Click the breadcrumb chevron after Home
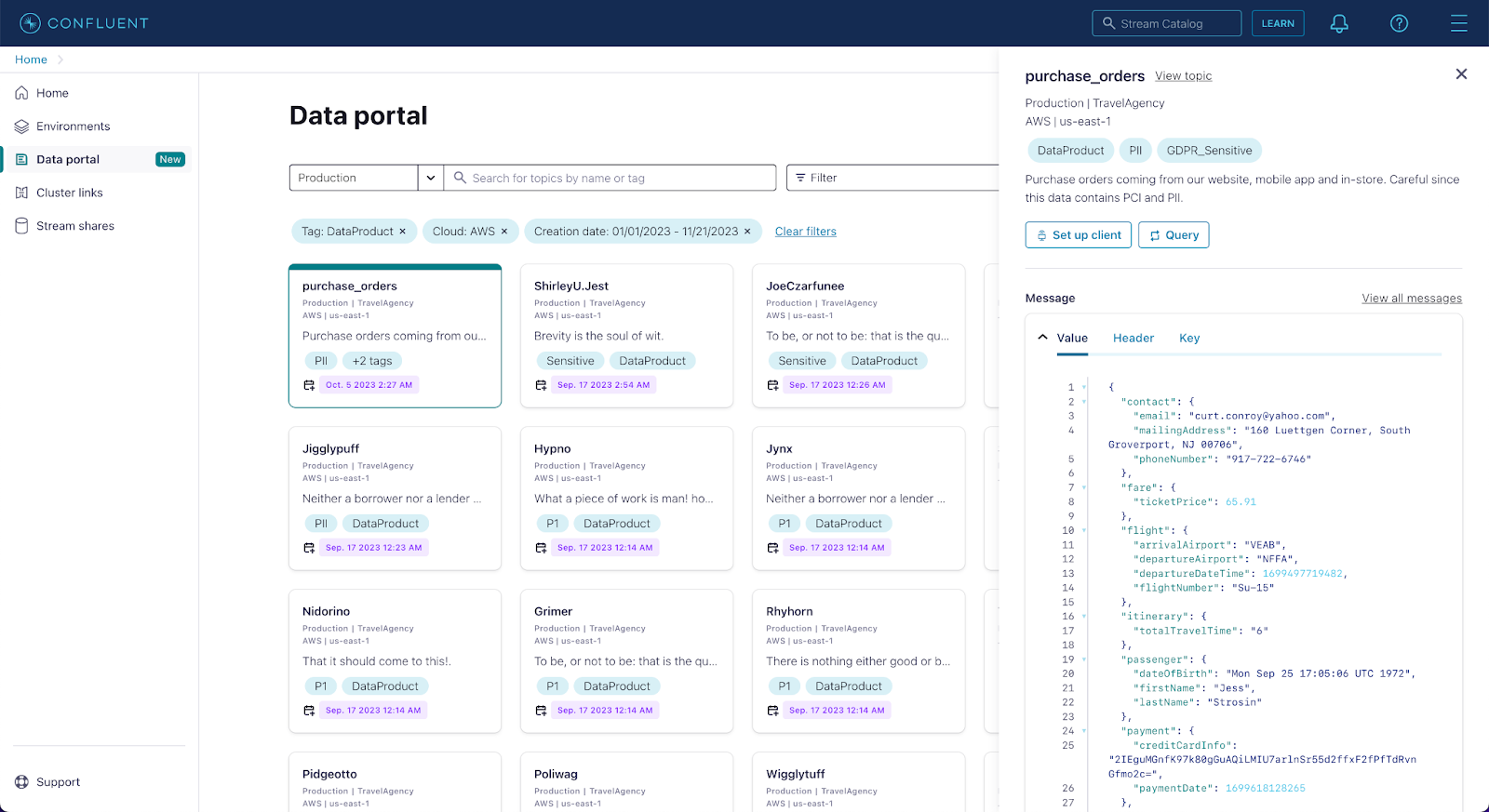Image resolution: width=1489 pixels, height=812 pixels. point(60,60)
